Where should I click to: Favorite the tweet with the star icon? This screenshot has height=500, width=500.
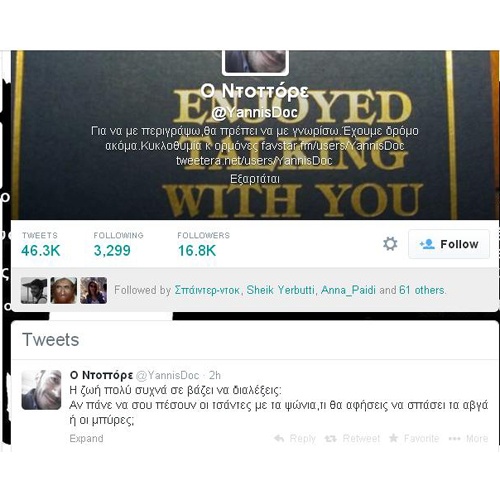coord(394,438)
